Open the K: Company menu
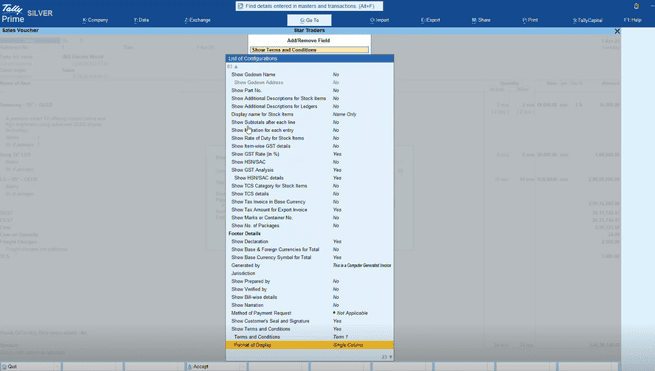655x371 pixels. (x=95, y=20)
